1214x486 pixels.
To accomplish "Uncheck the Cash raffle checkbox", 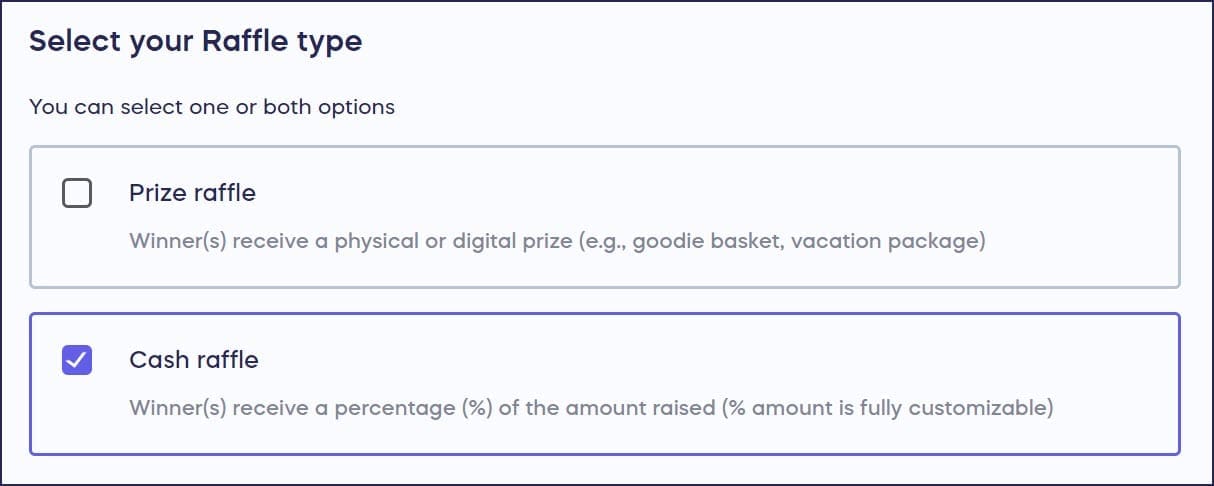I will [77, 360].
